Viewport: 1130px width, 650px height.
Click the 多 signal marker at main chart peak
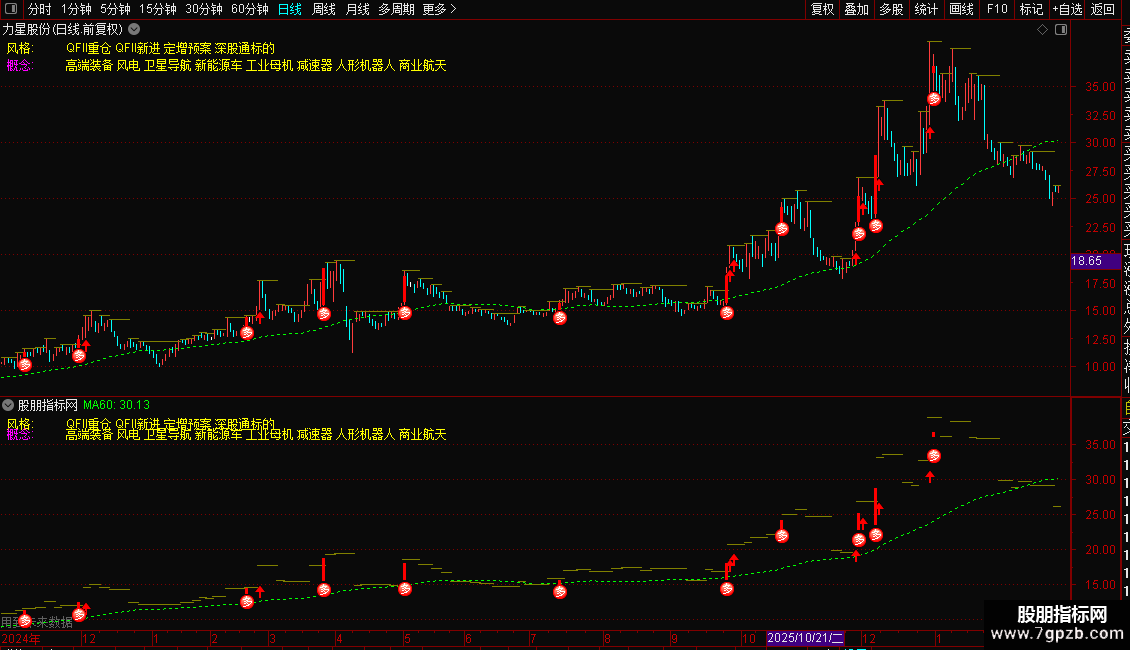coord(934,99)
